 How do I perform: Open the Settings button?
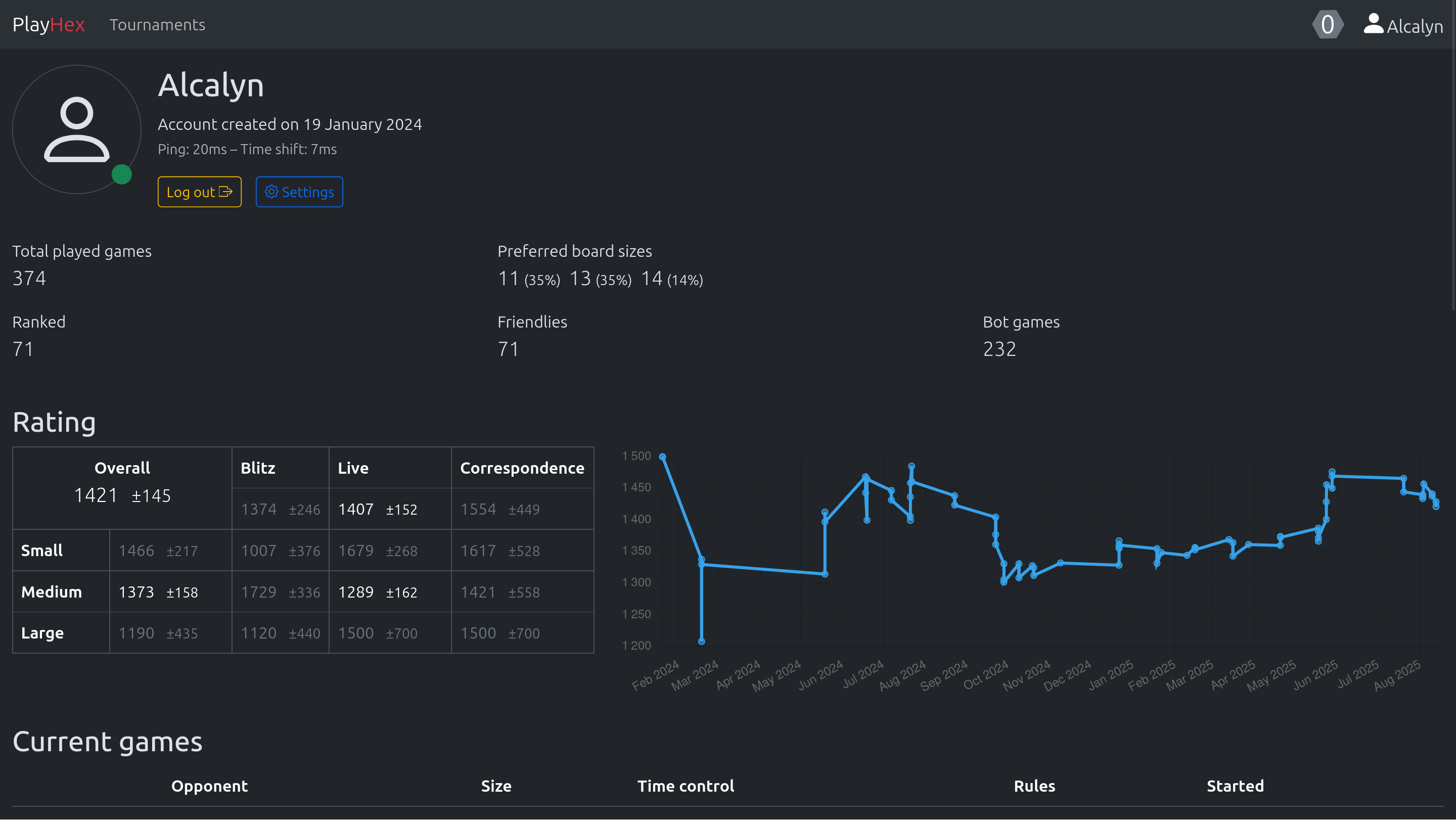tap(299, 192)
